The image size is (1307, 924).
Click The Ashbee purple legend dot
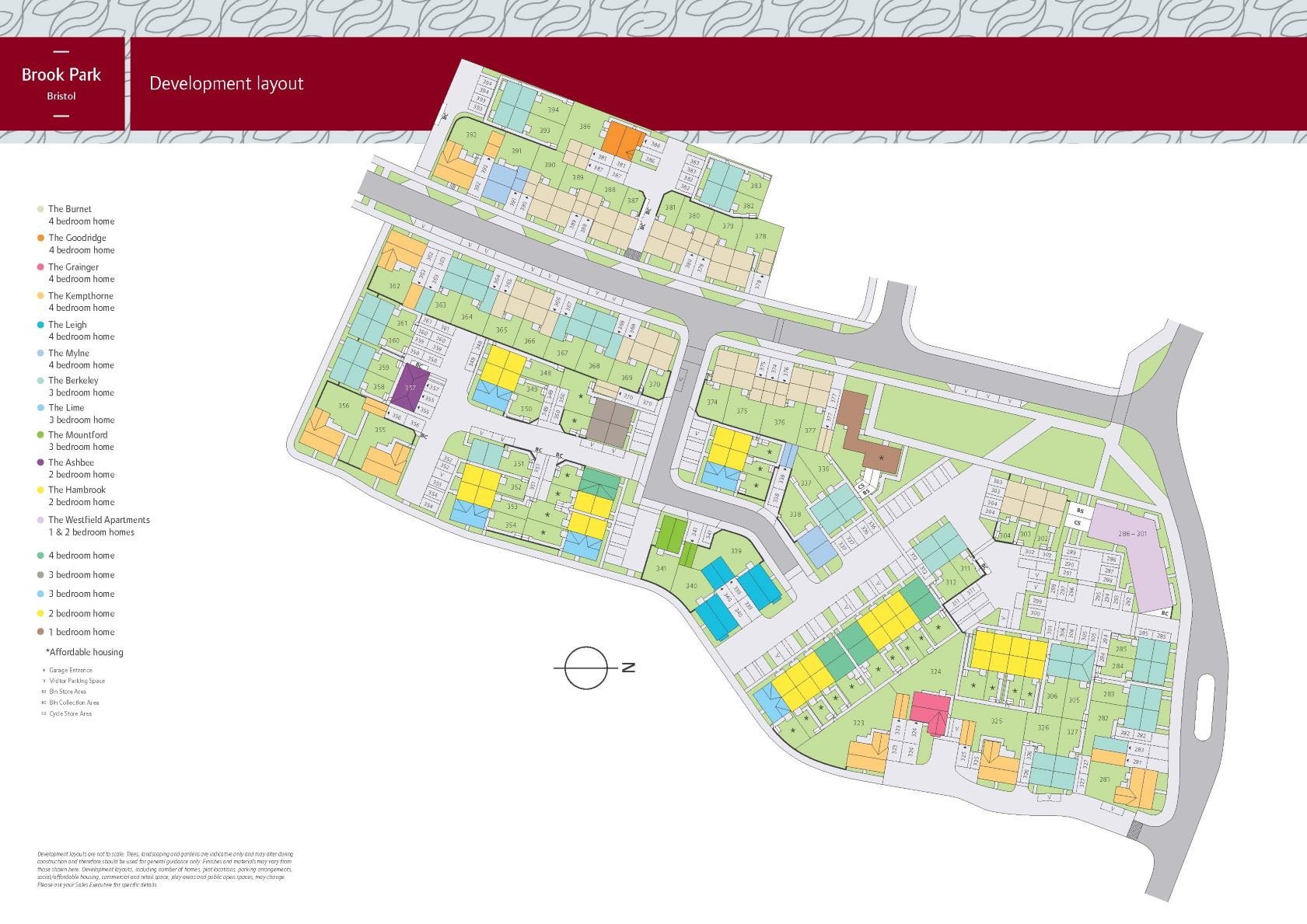[x=40, y=462]
